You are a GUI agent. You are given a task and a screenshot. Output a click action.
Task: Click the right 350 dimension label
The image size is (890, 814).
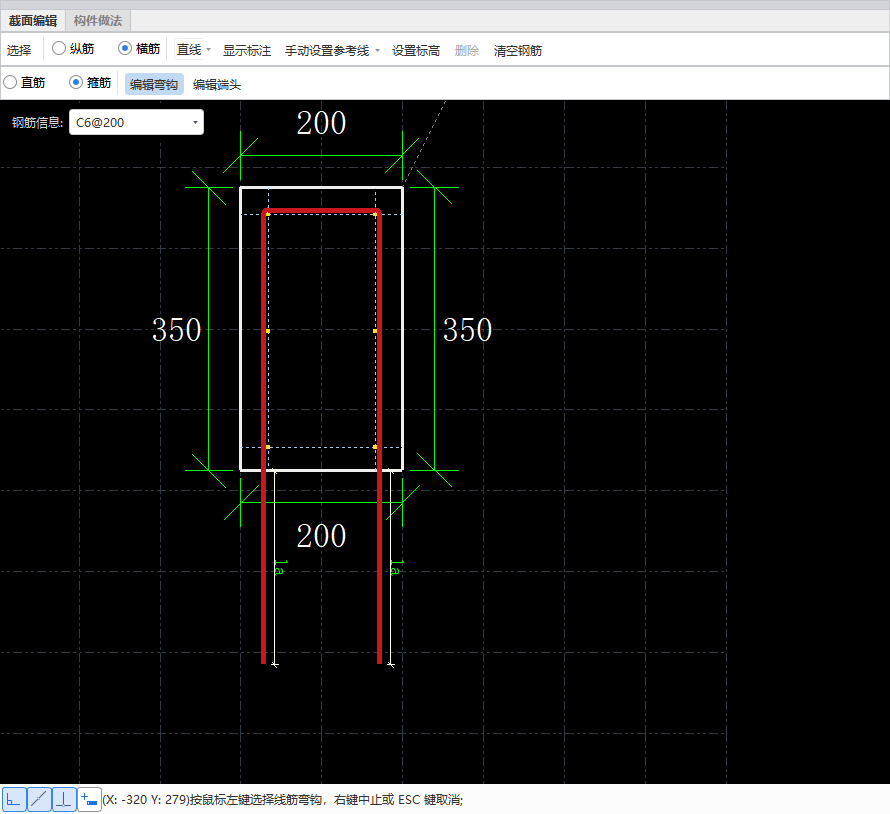pos(467,330)
